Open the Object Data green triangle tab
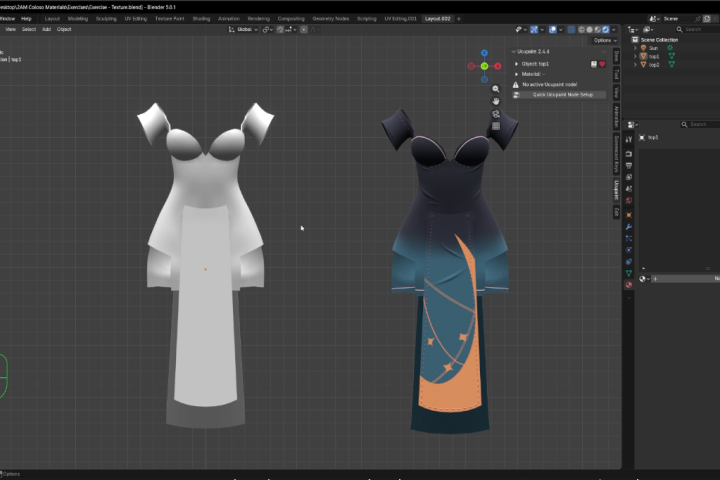 click(x=629, y=273)
